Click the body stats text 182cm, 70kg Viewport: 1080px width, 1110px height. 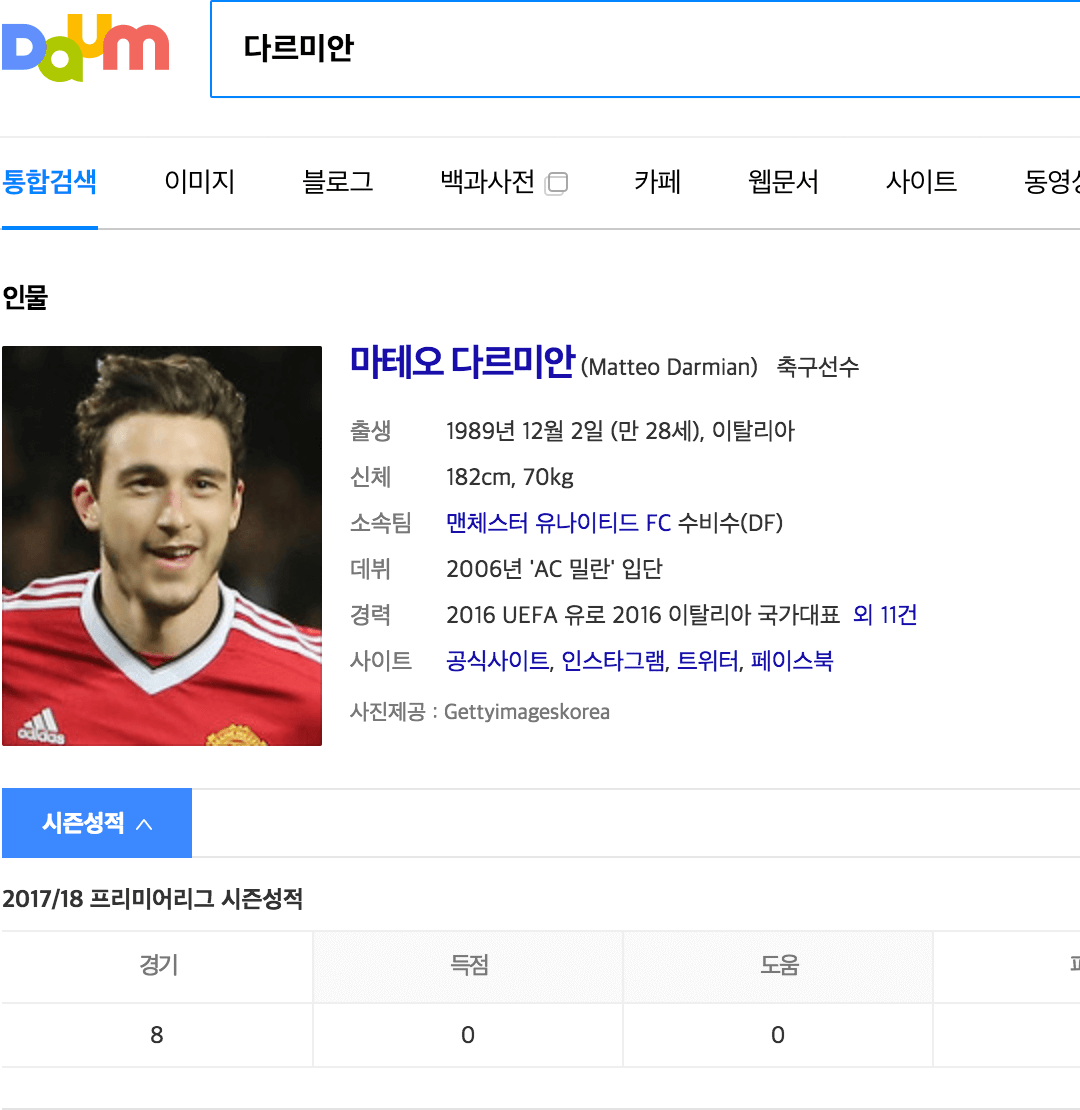[x=510, y=477]
